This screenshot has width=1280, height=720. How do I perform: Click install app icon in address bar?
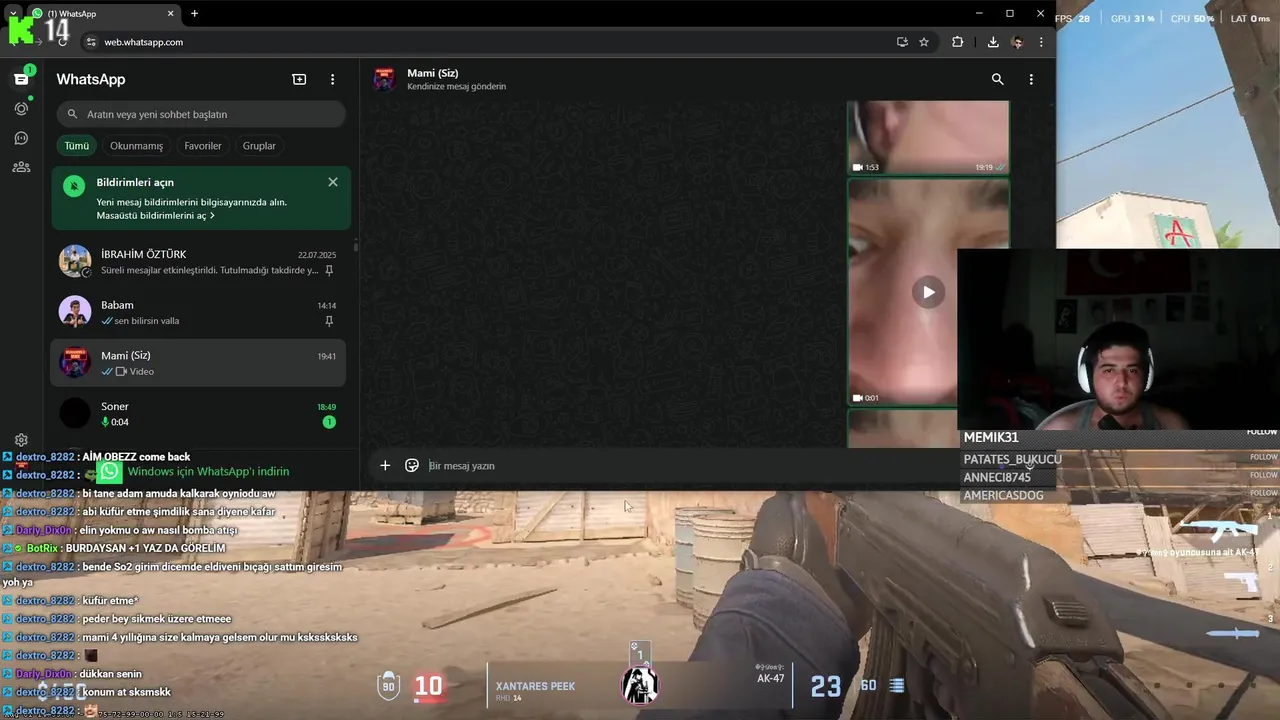[902, 42]
